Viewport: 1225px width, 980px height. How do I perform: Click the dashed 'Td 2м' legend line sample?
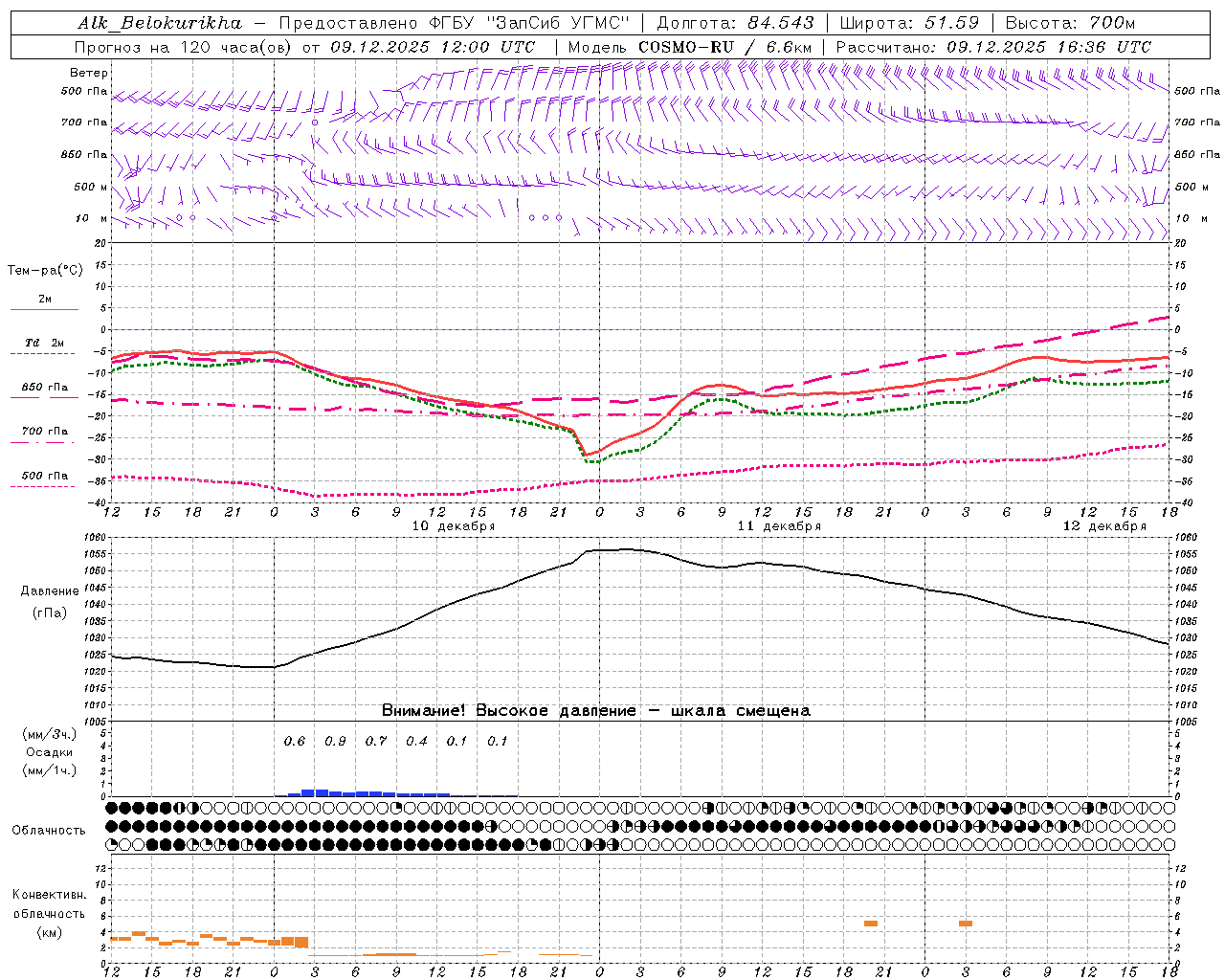pyautogui.click(x=44, y=353)
